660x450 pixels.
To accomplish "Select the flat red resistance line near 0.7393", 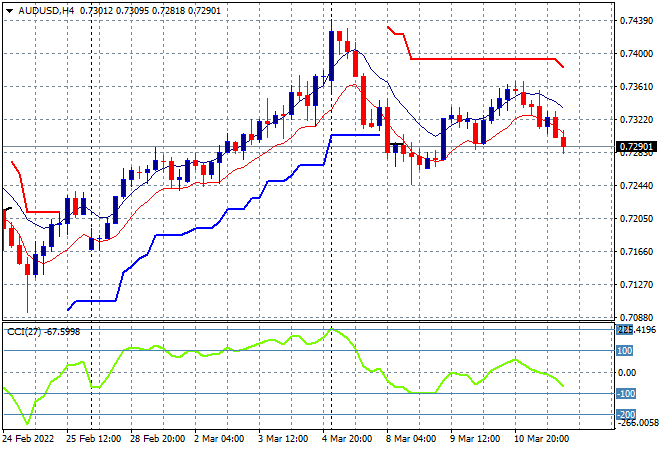I will tap(484, 59).
